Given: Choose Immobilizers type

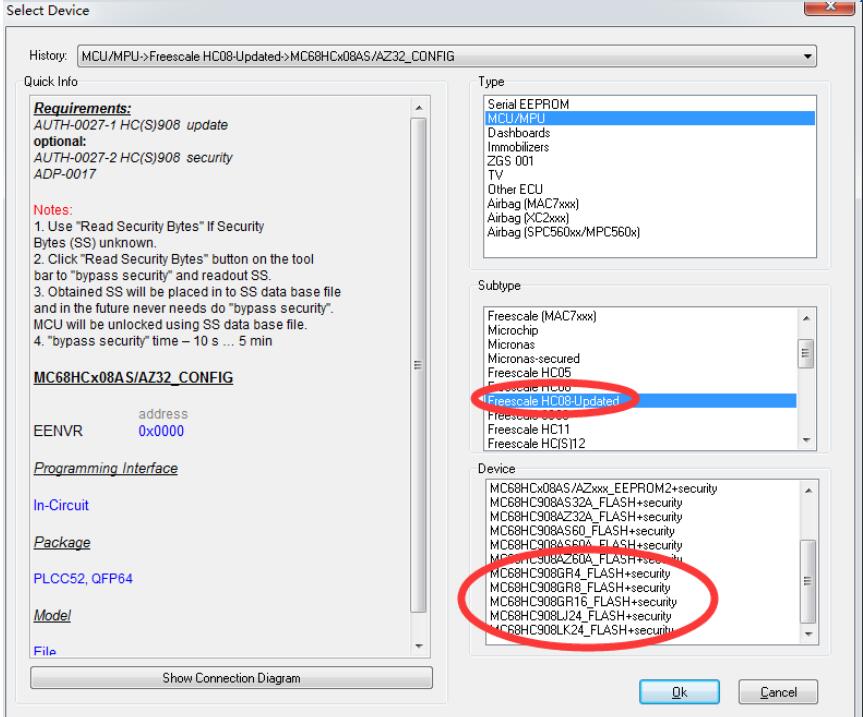Looking at the screenshot, I should point(649,147).
